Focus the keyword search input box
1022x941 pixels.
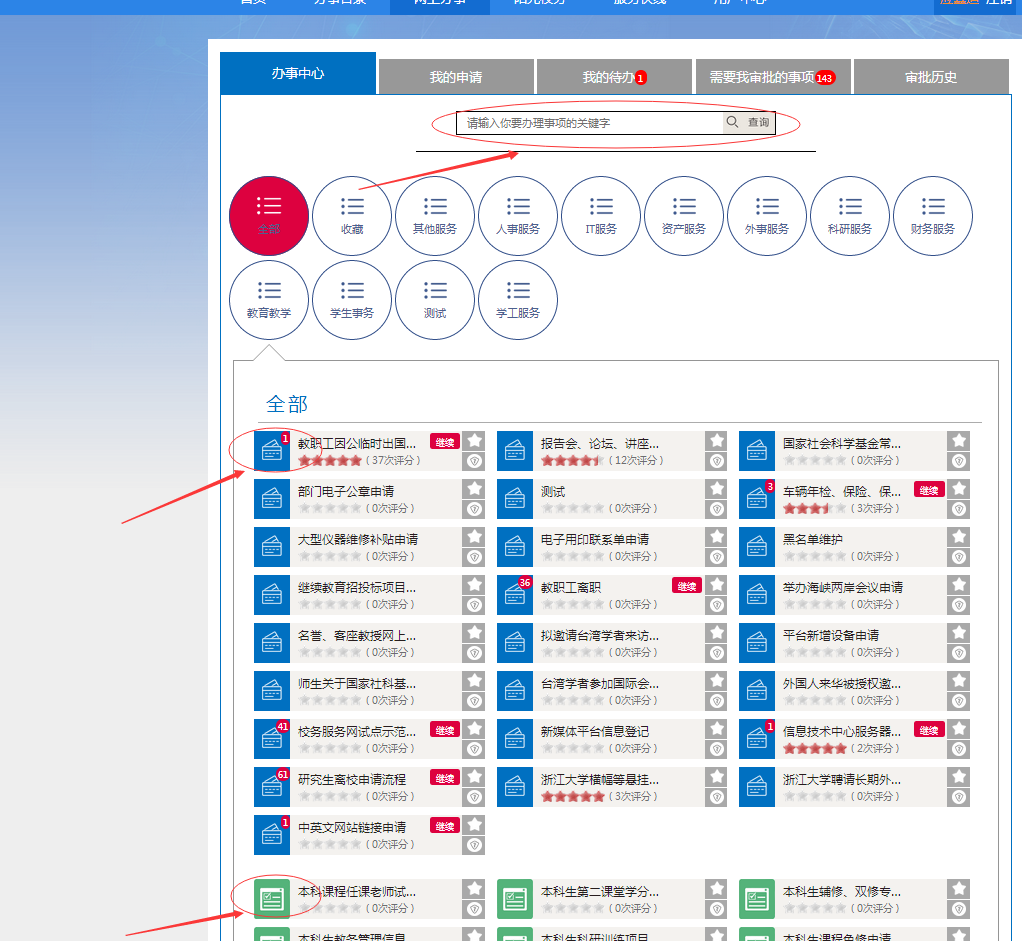coord(590,123)
